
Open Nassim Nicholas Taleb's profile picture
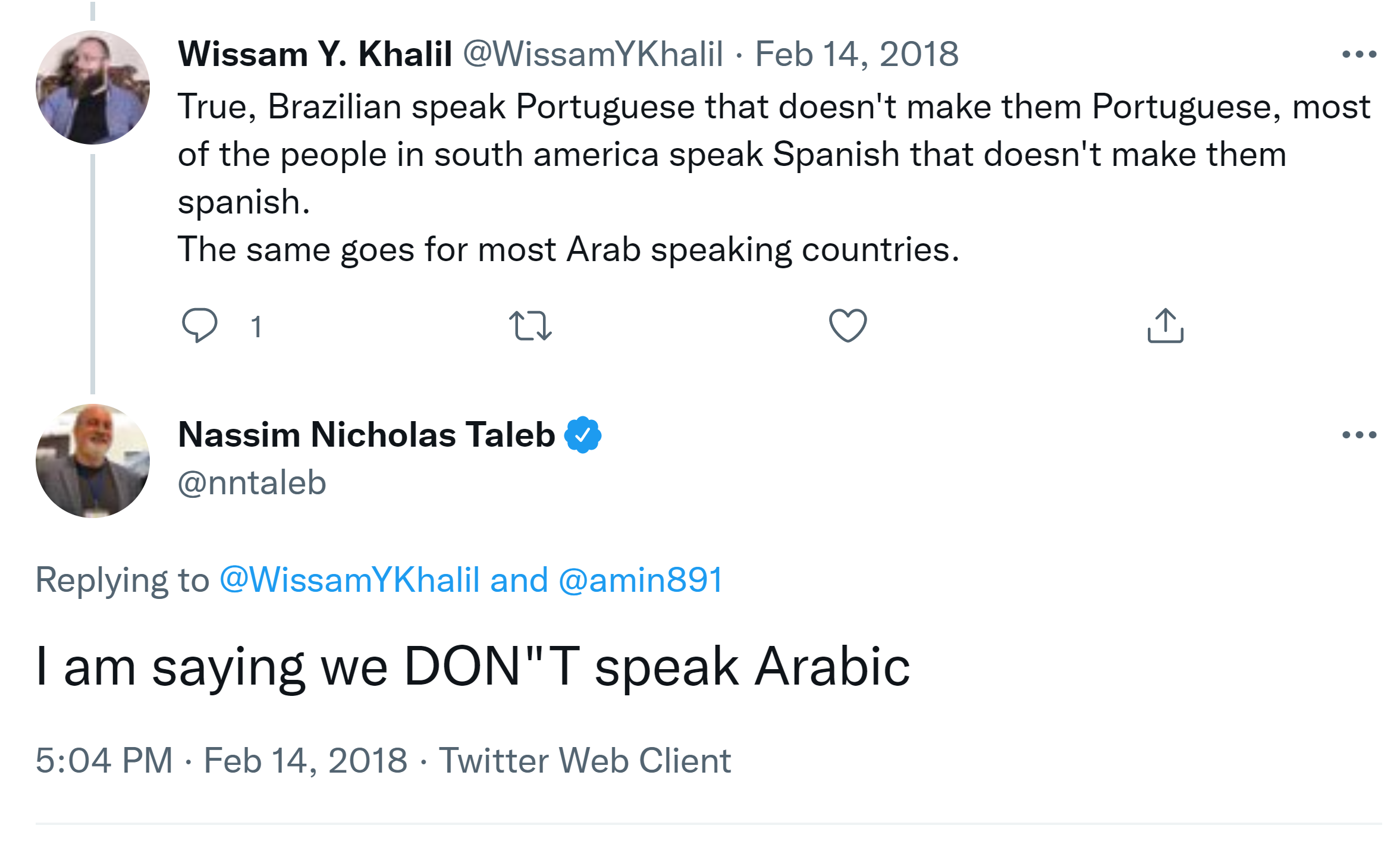point(93,461)
